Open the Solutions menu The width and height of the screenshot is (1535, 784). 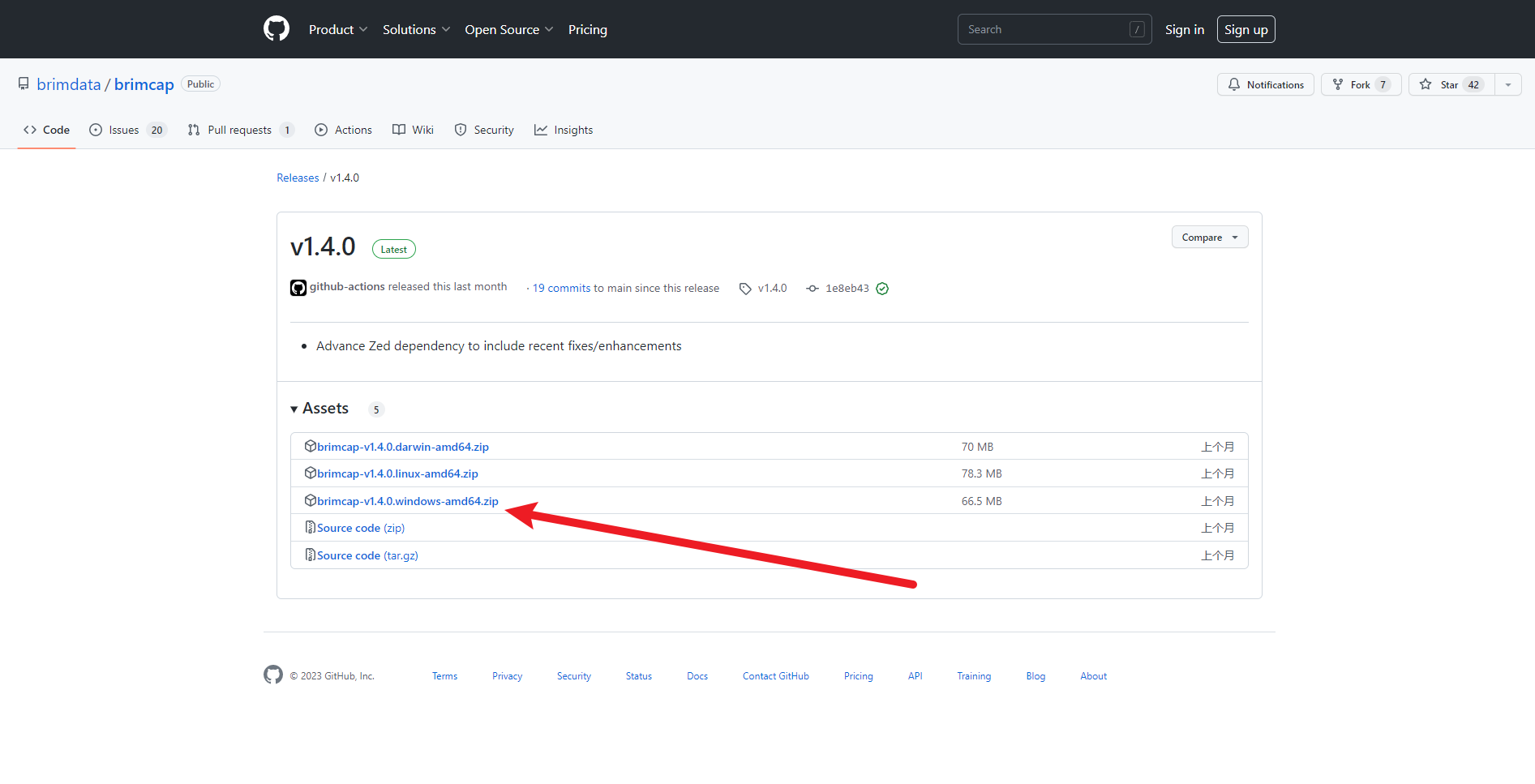416,29
